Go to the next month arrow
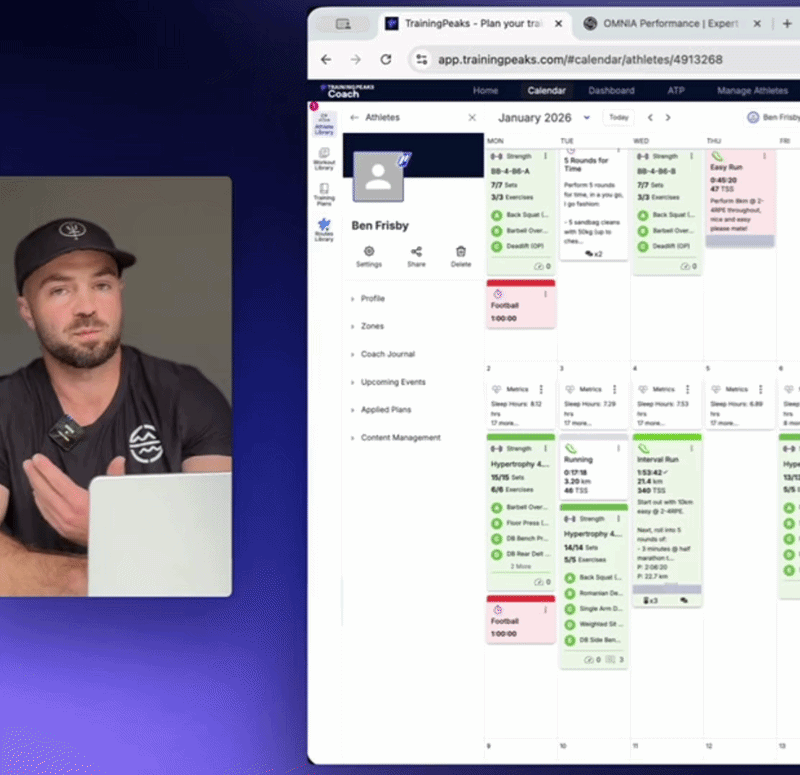The height and width of the screenshot is (775, 800). point(668,117)
